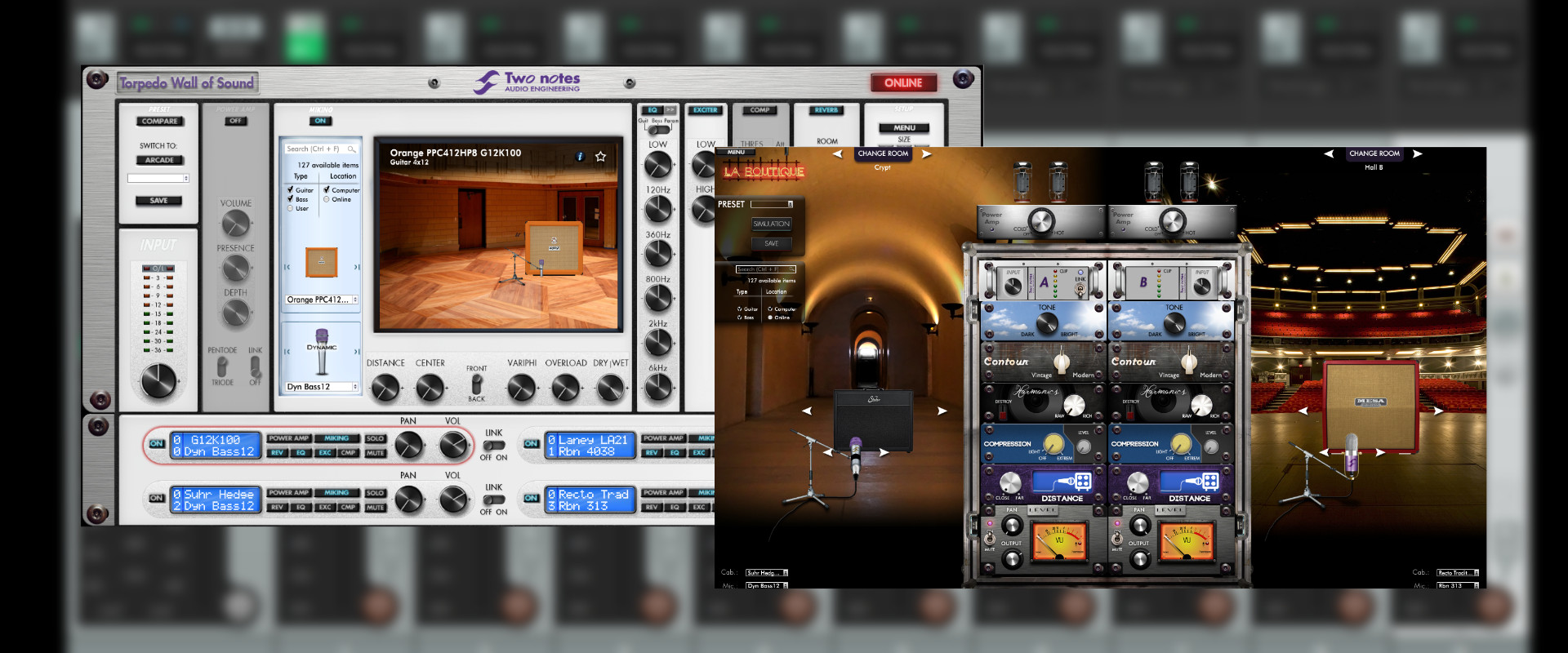Open the Dyn Bass12 microphone dropdown
Viewport: 1568px width, 653px height.
coord(354,387)
